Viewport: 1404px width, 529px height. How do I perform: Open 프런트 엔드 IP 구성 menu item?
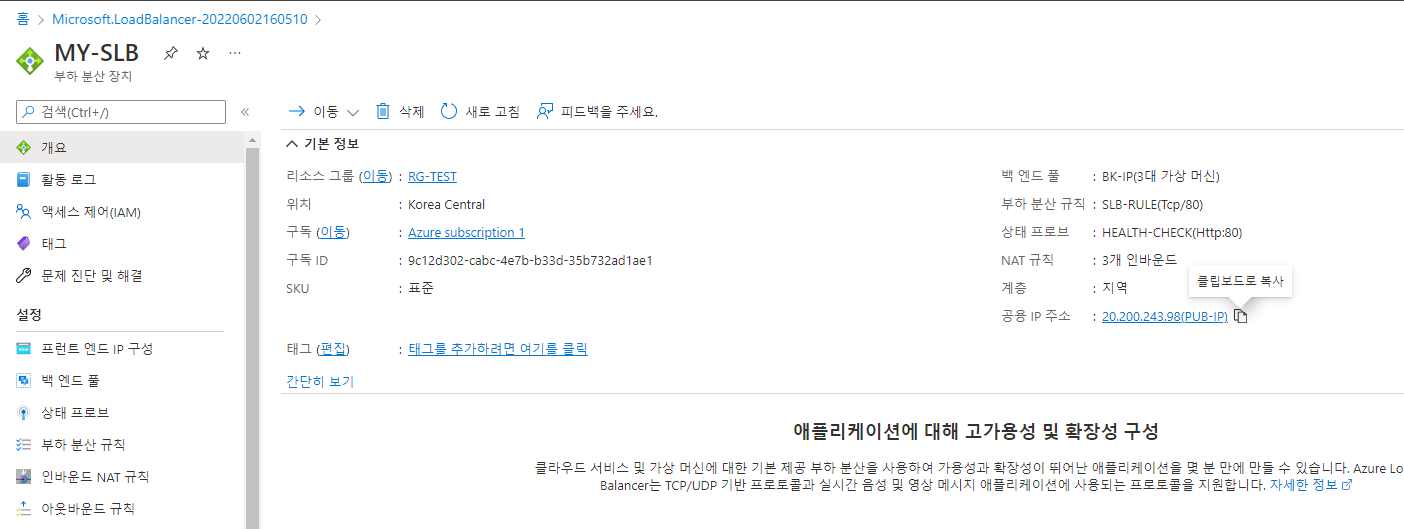click(122, 348)
